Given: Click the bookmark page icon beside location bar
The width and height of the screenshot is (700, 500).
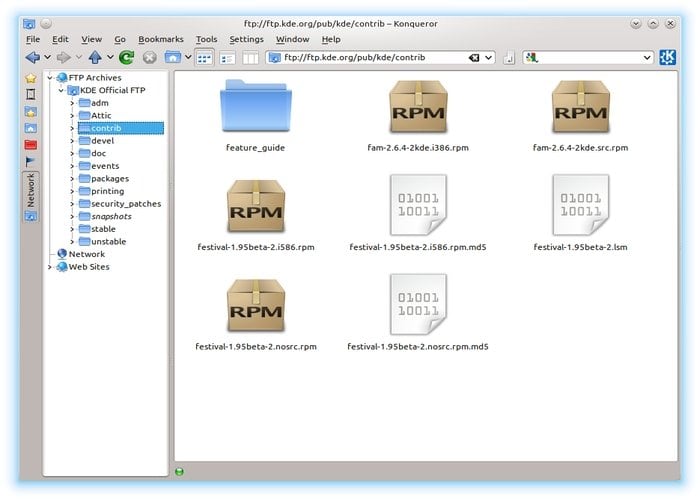Looking at the screenshot, I should [x=508, y=58].
